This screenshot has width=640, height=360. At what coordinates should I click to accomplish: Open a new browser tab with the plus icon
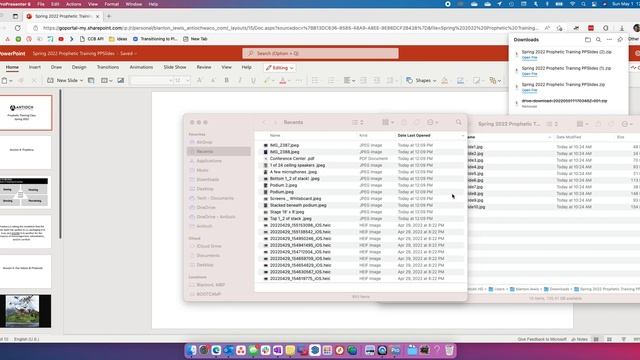[x=109, y=16]
